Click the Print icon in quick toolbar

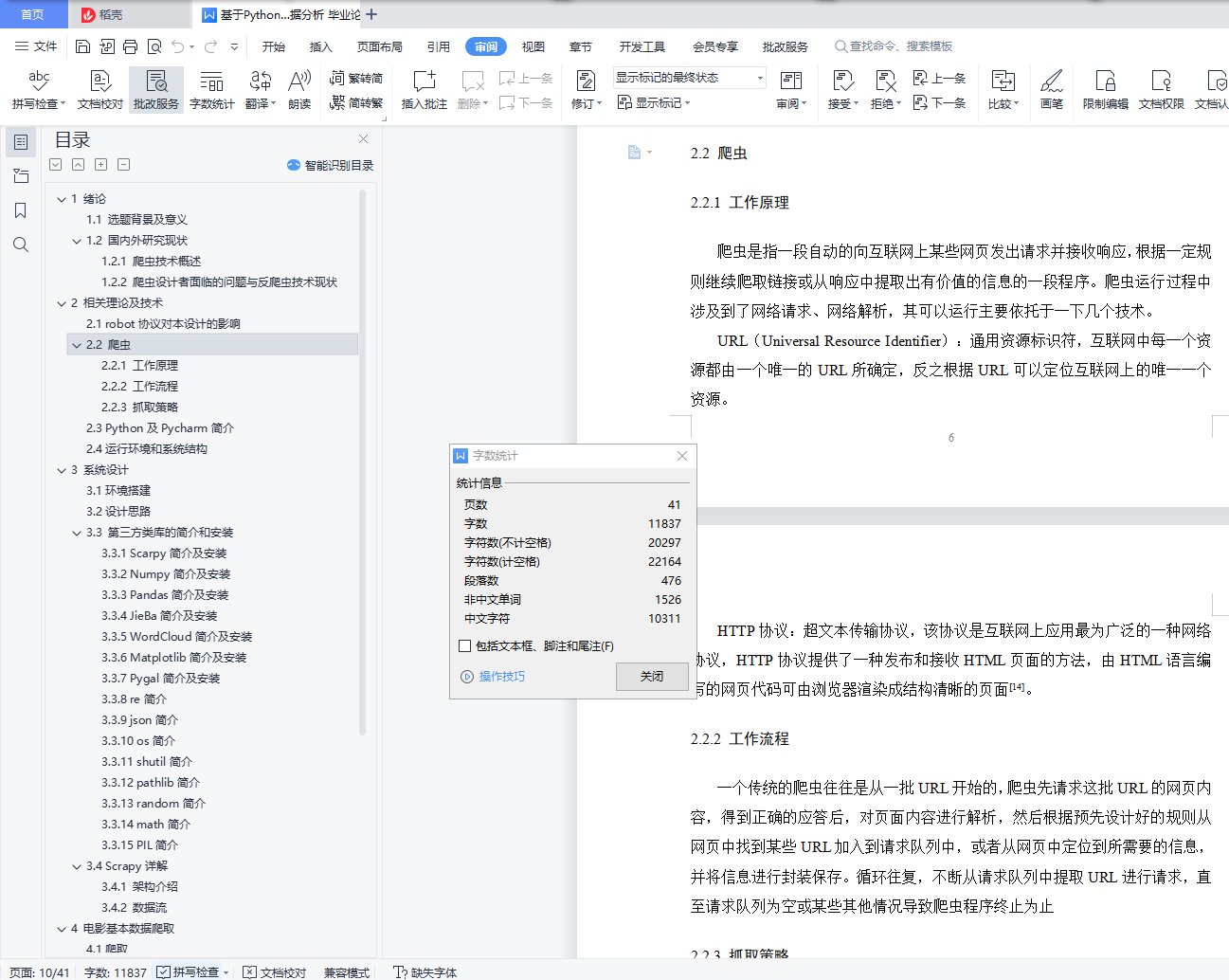click(130, 46)
